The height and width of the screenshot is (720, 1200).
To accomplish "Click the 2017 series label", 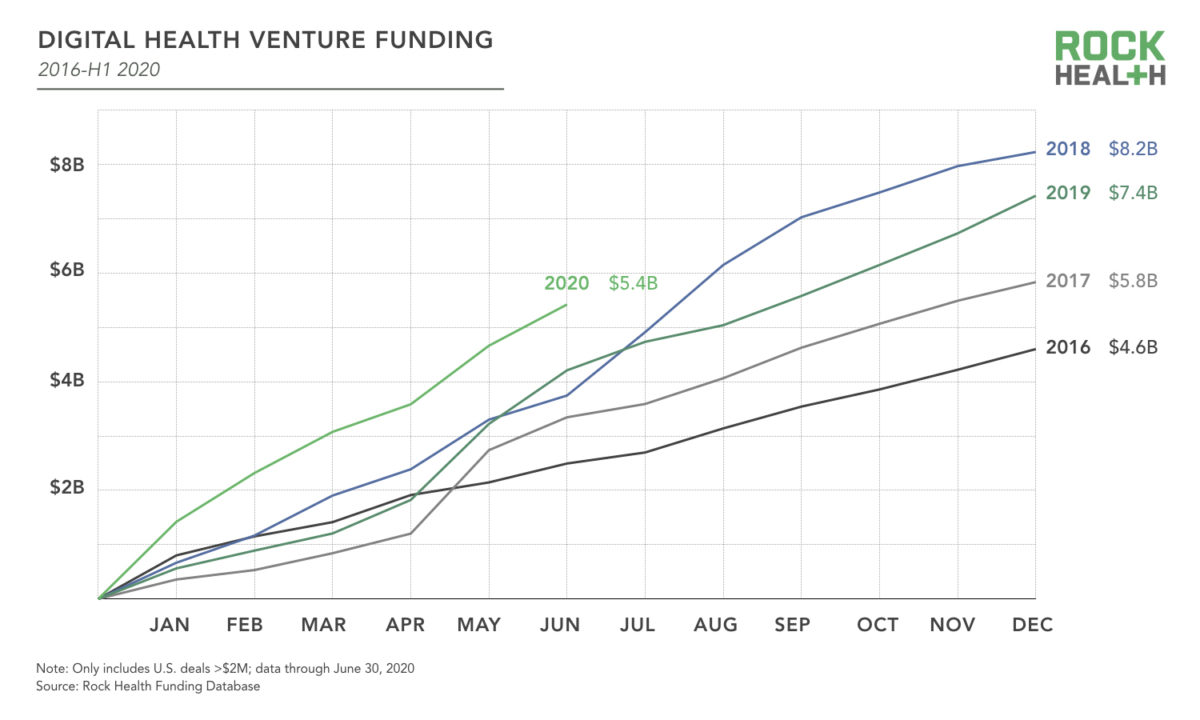I will [x=1068, y=281].
